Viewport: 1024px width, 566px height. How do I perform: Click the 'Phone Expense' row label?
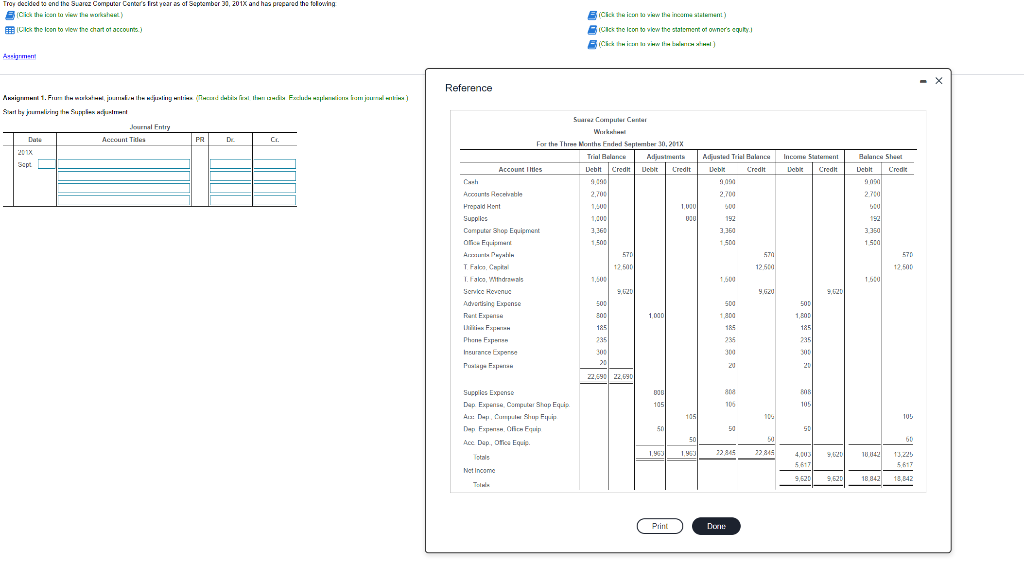pos(485,340)
